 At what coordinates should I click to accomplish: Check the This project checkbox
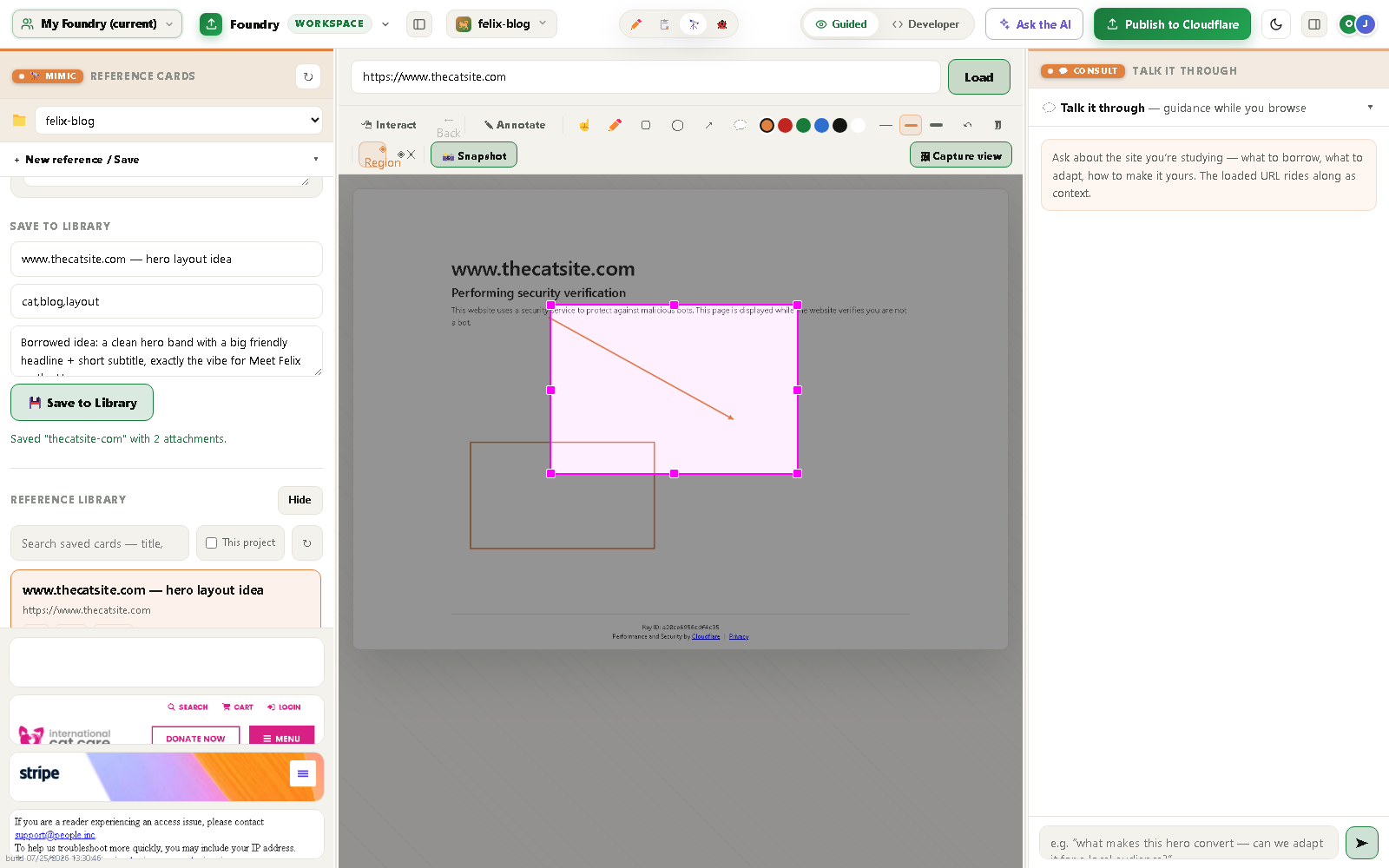pyautogui.click(x=211, y=542)
